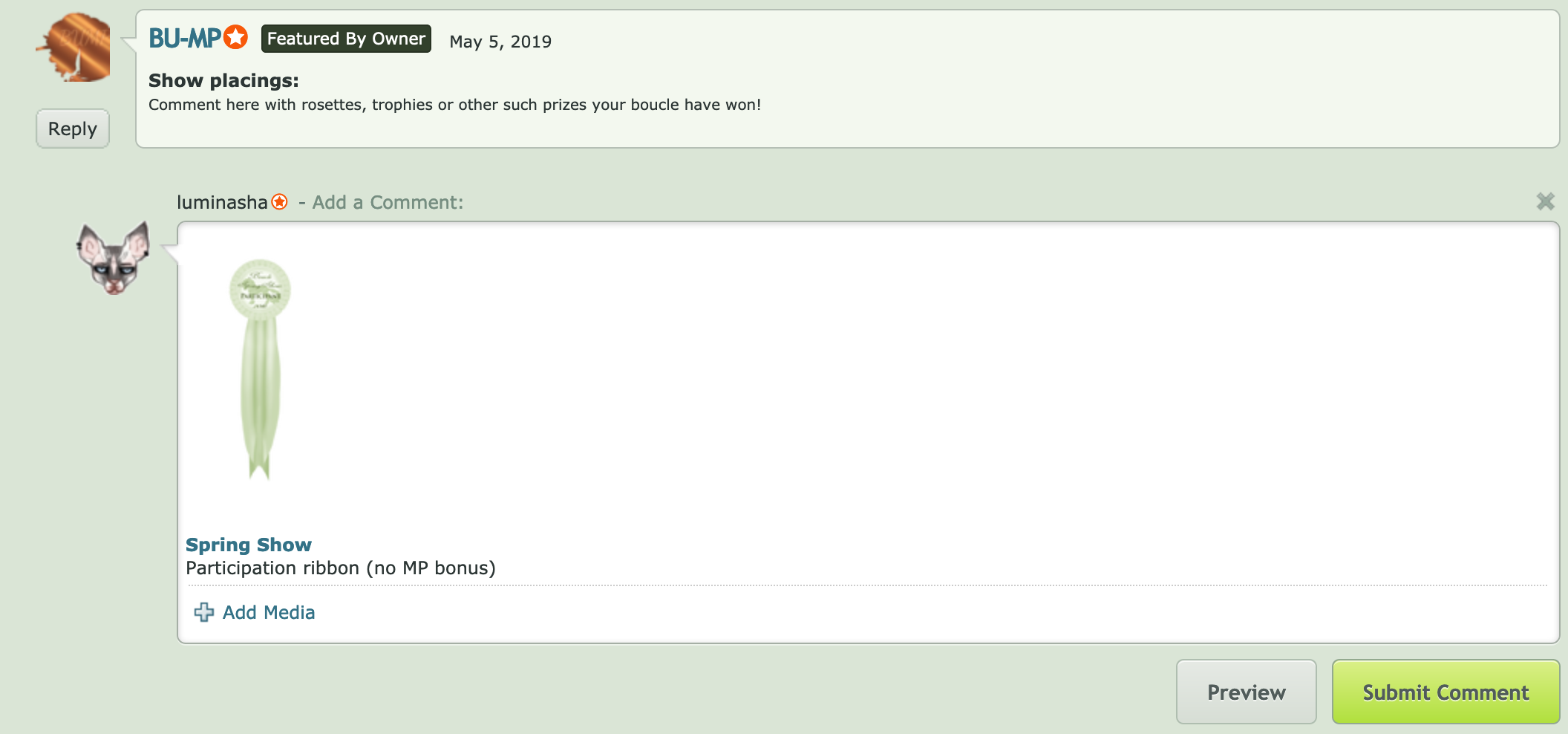Click the plus icon beside Add Media
Viewport: 1568px width, 734px height.
pos(203,612)
